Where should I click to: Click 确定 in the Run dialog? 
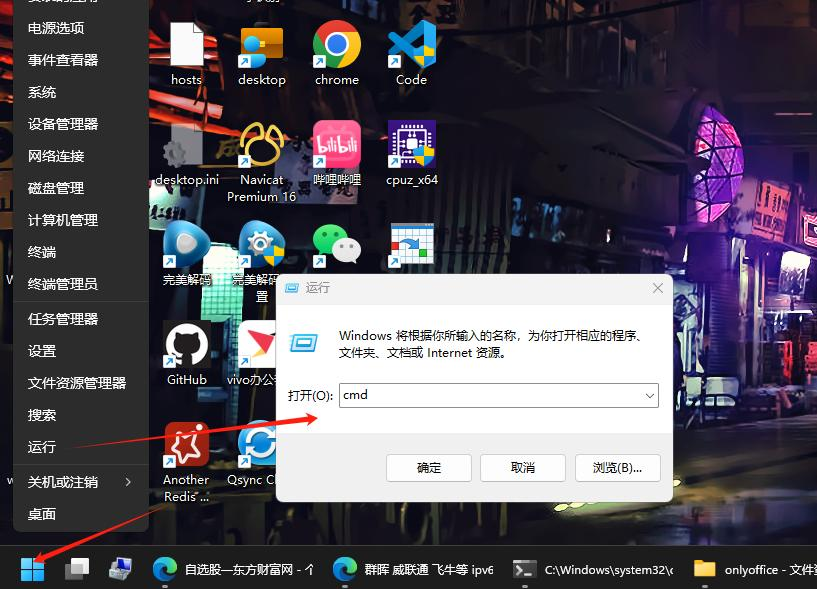click(429, 468)
